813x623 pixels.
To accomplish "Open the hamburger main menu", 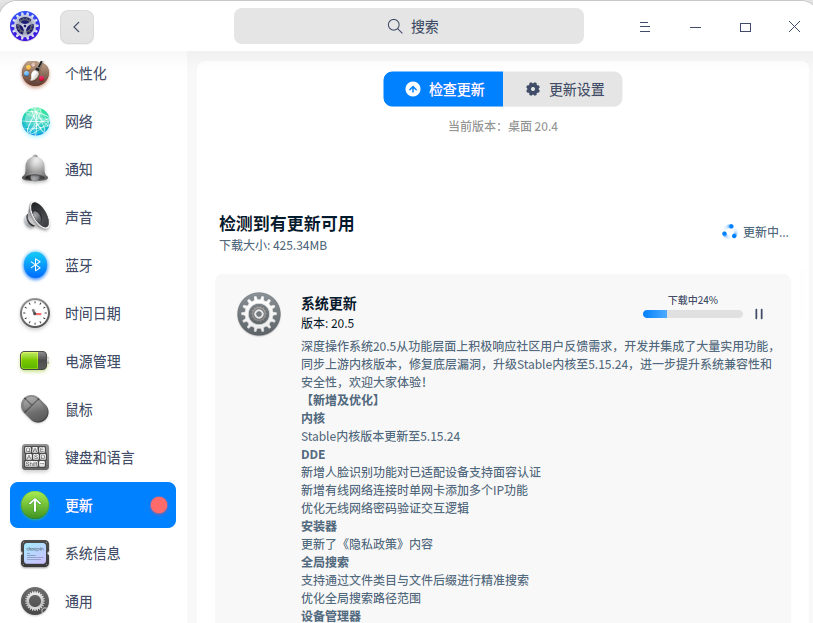I will pos(644,27).
